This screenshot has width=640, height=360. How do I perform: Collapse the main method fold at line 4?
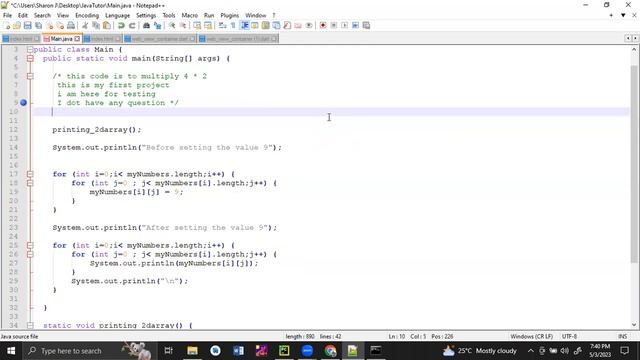tap(30, 58)
